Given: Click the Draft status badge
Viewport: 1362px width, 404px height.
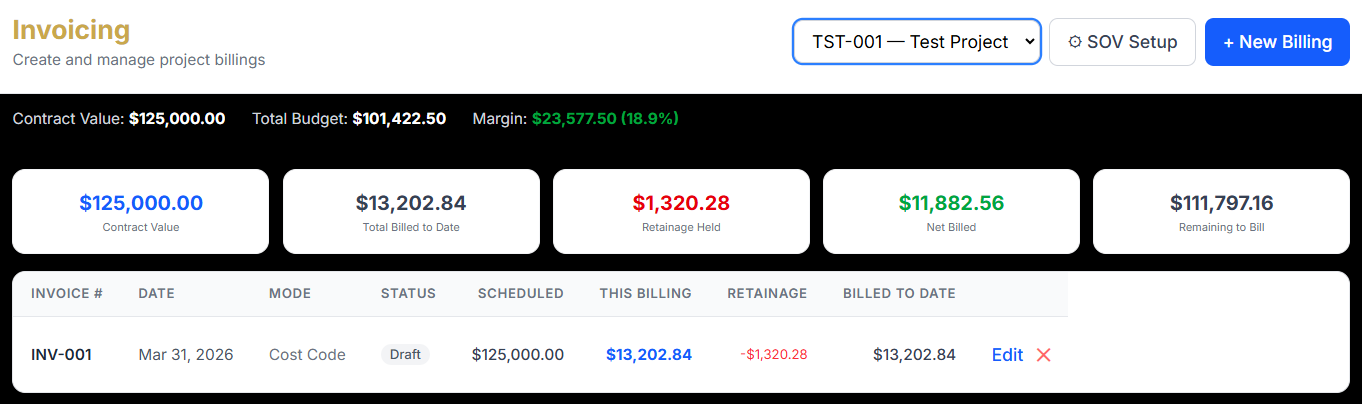Looking at the screenshot, I should click(405, 355).
